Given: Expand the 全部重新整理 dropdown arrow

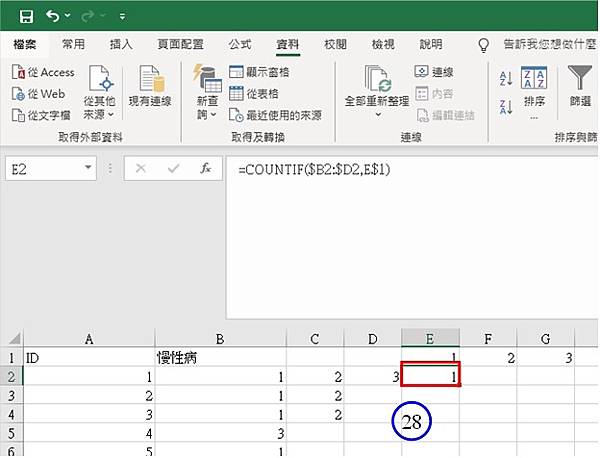Looking at the screenshot, I should pyautogui.click(x=378, y=114).
